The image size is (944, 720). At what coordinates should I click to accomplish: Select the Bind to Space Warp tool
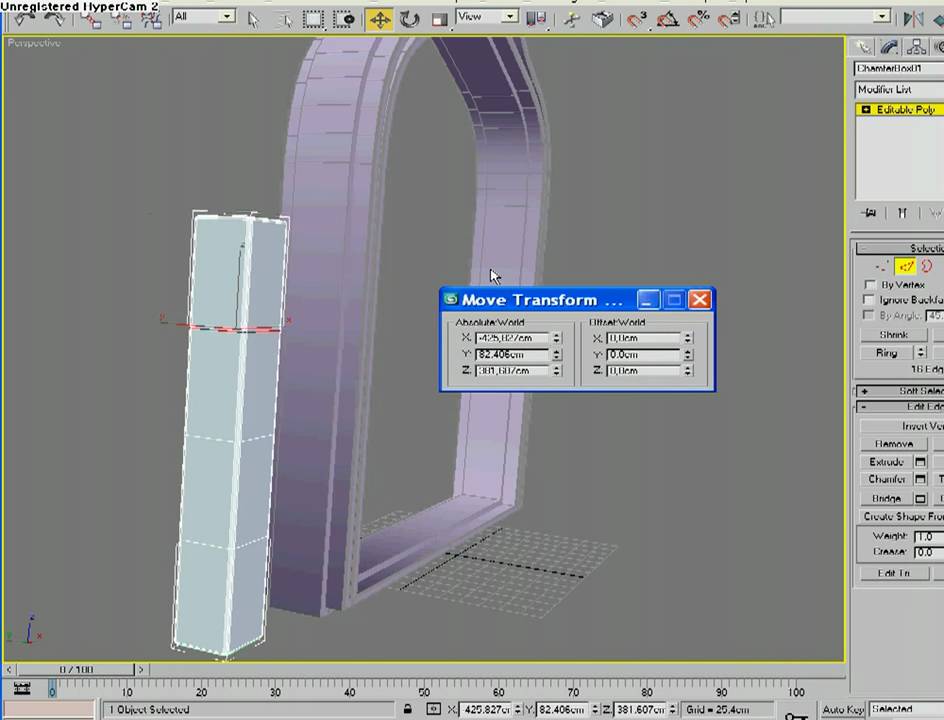(x=151, y=20)
